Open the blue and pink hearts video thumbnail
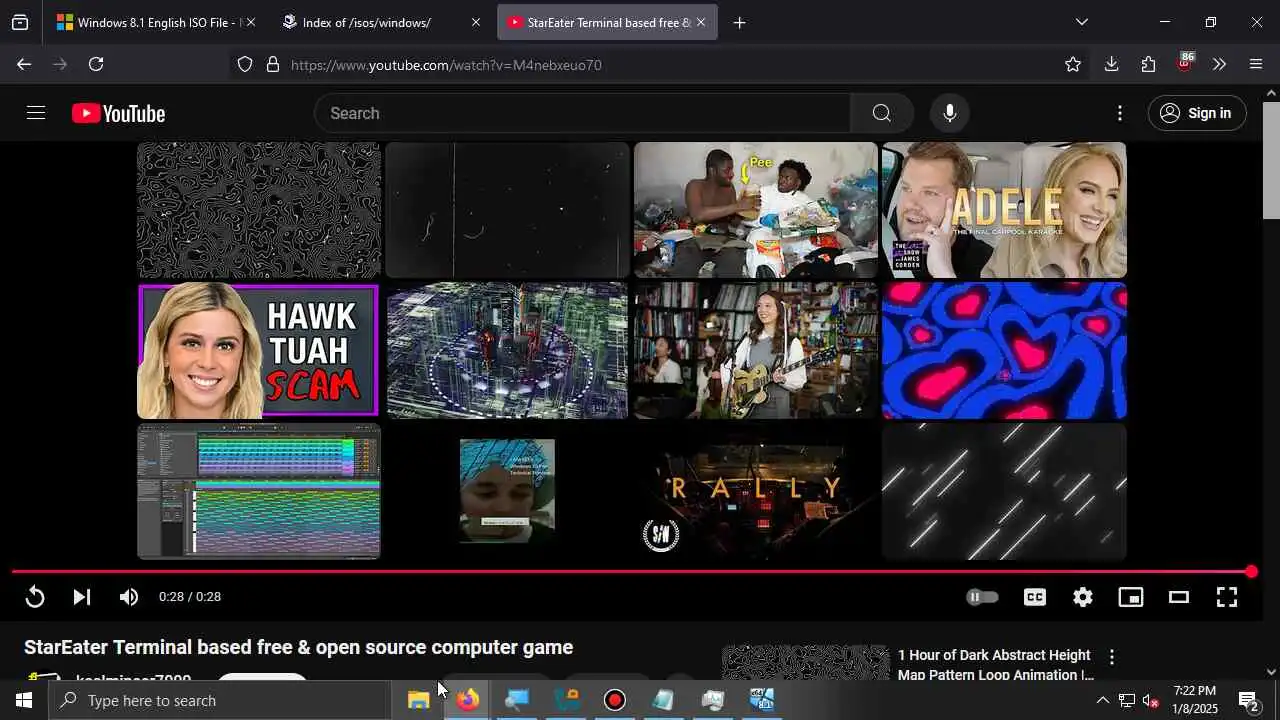This screenshot has width=1280, height=720. tap(1004, 350)
